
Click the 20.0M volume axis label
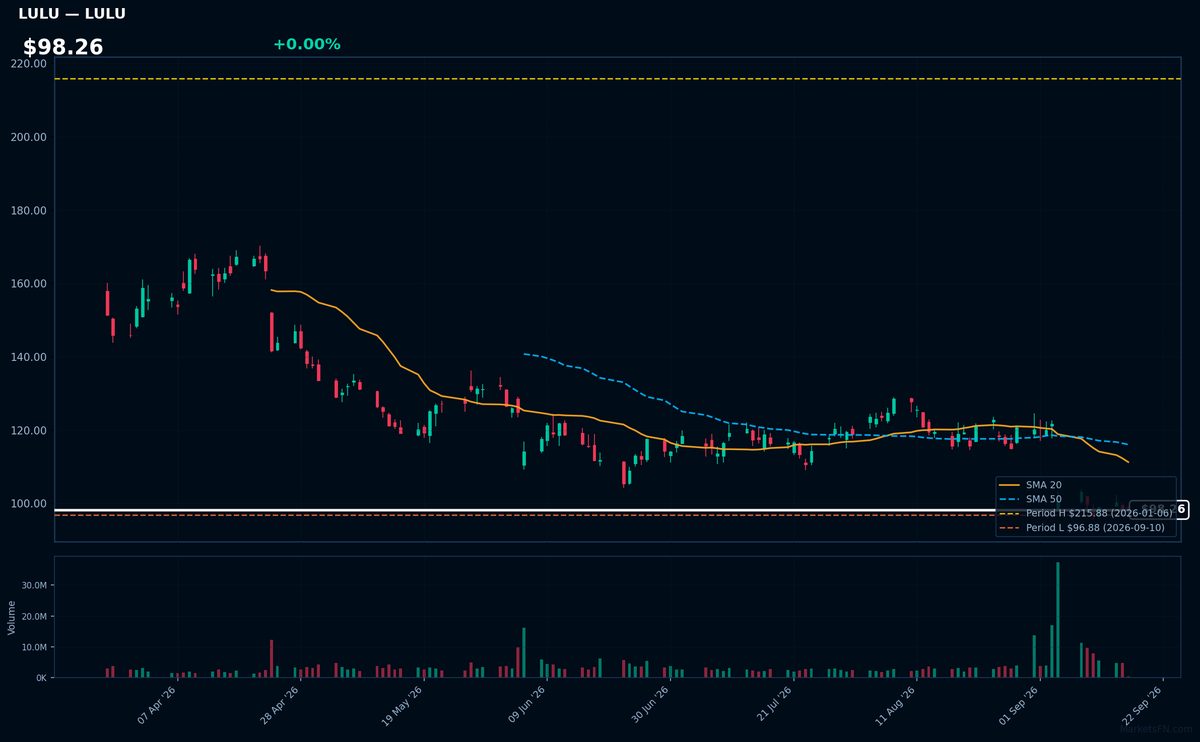coord(34,616)
